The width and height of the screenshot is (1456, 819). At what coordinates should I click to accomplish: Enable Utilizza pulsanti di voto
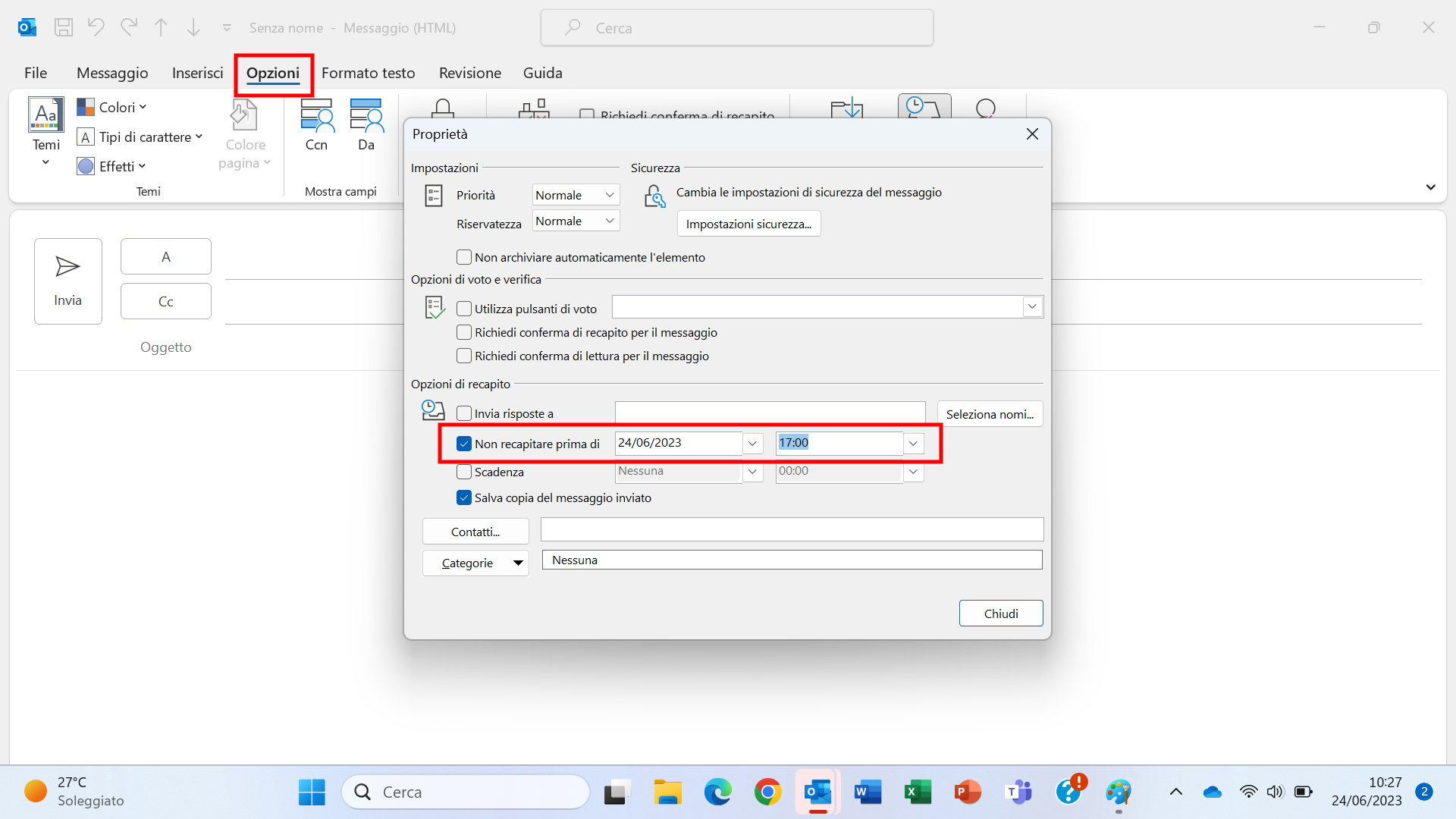click(463, 308)
